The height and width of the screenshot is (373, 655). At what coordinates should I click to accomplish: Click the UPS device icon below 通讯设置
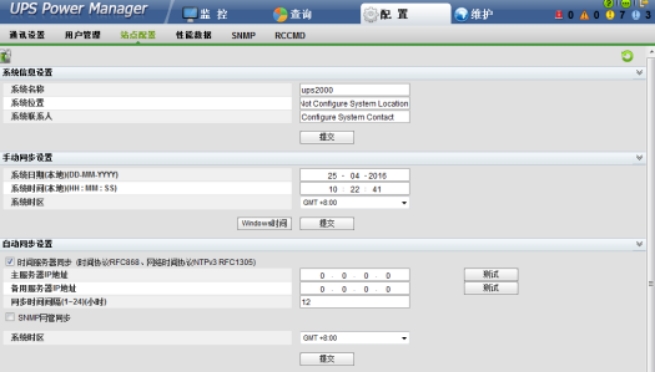5,56
